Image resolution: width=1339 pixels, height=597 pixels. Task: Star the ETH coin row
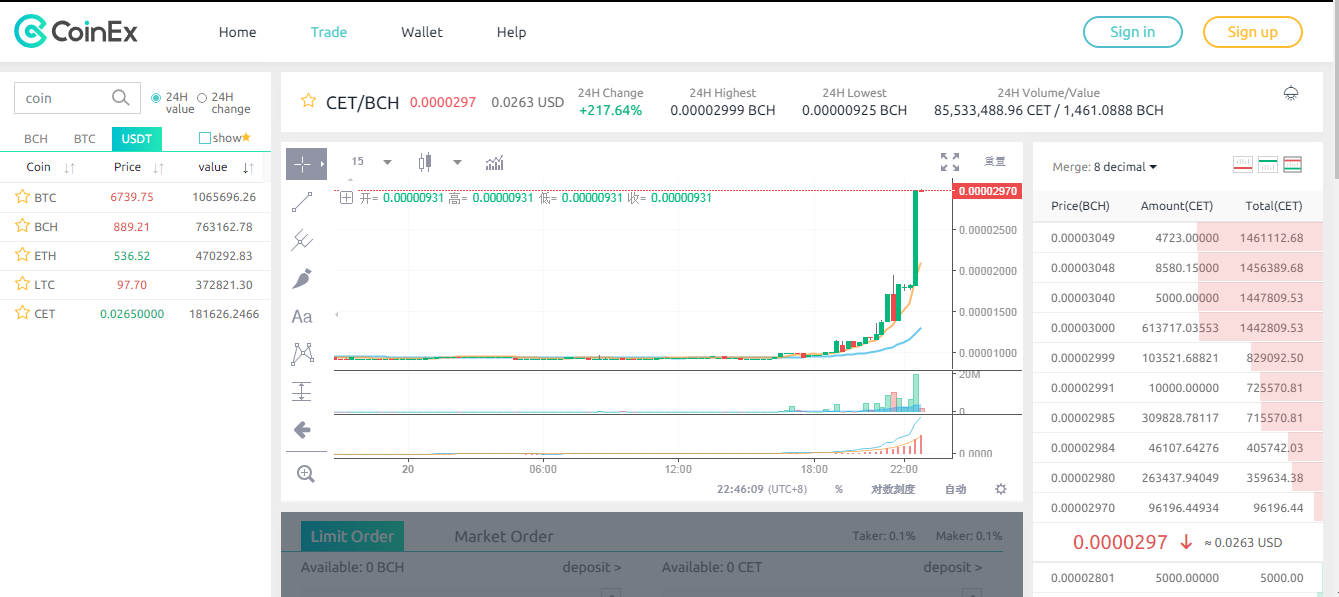coord(22,255)
